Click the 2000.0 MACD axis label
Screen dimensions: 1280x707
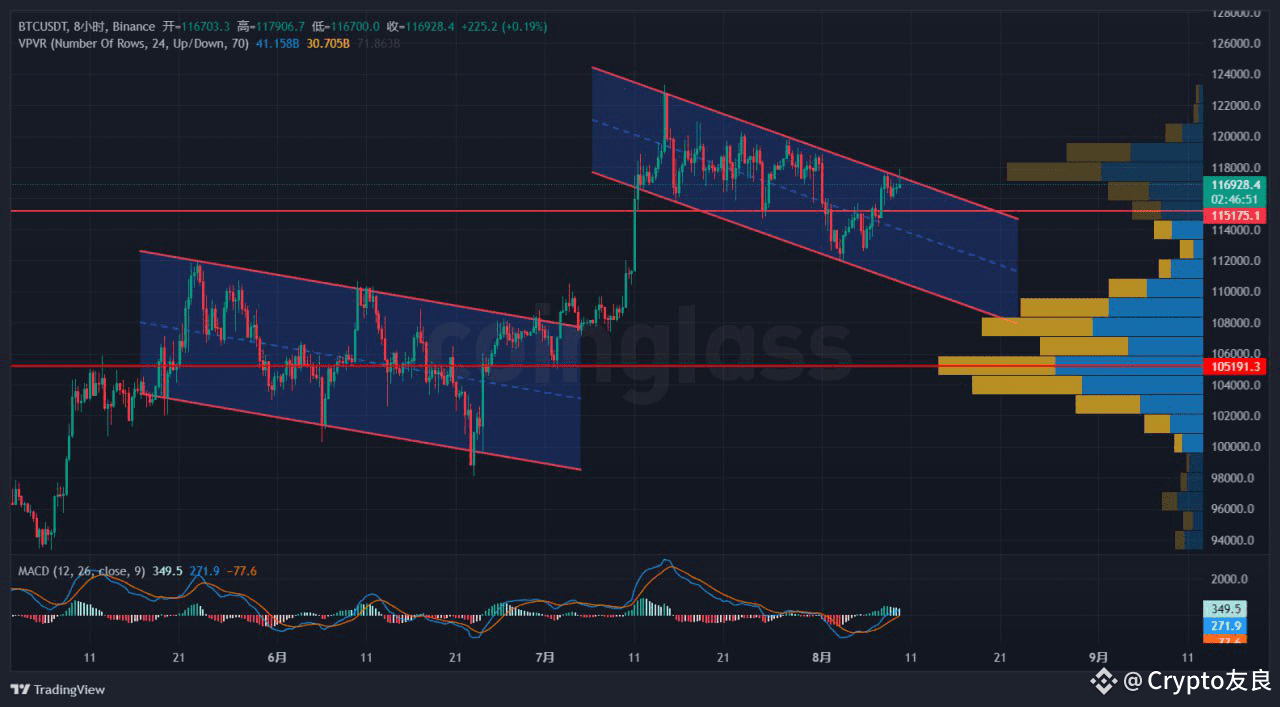coord(1230,580)
